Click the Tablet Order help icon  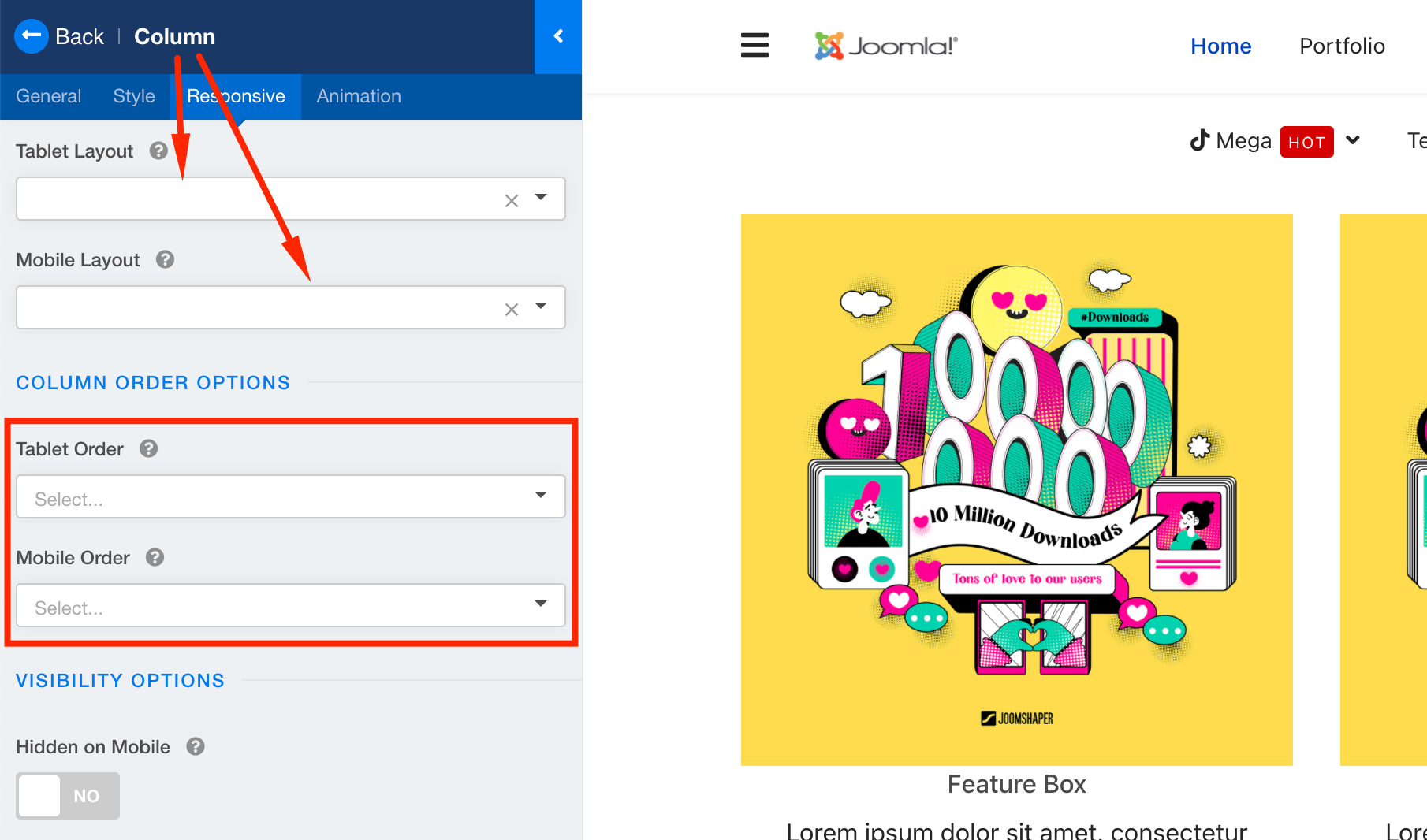[148, 448]
